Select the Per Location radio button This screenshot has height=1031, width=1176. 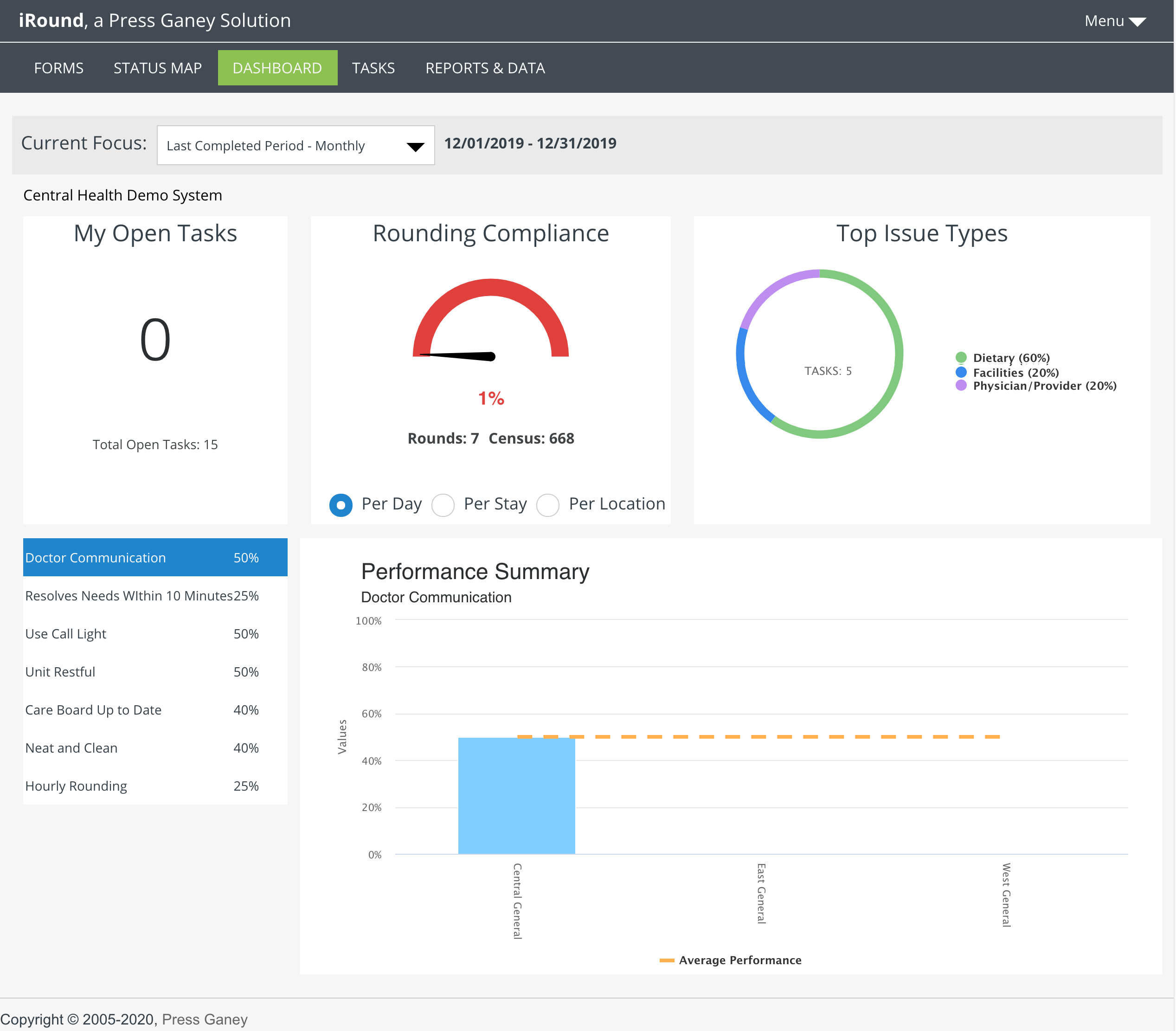pyautogui.click(x=548, y=505)
